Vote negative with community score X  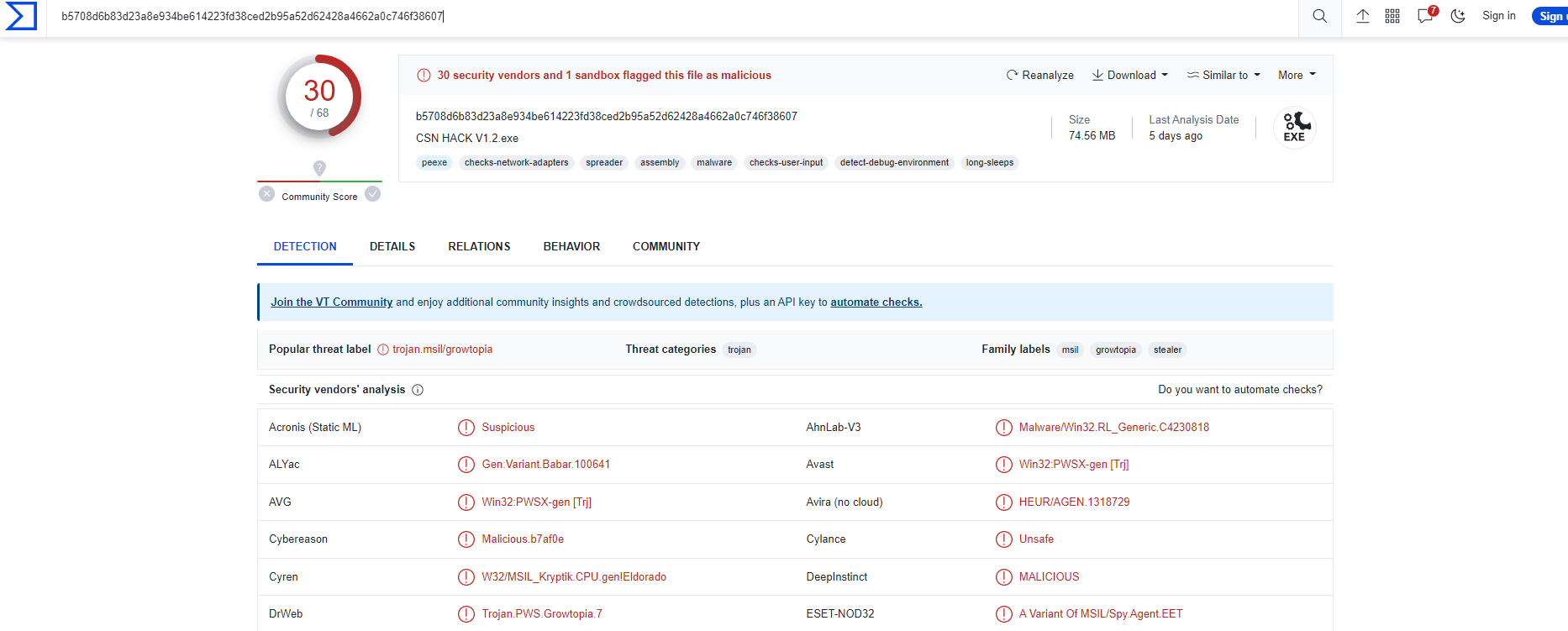[267, 194]
